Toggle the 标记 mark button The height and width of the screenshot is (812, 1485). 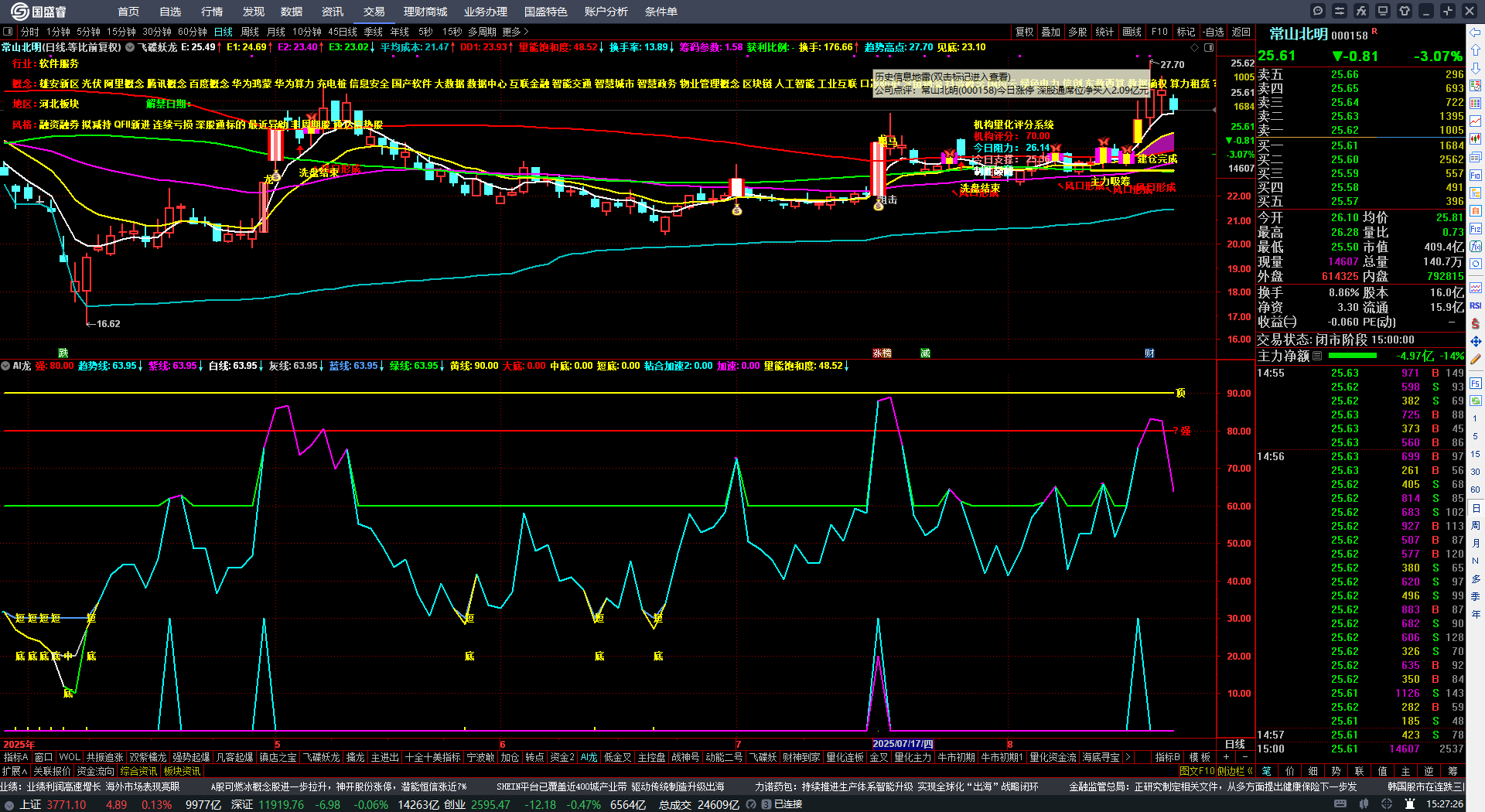pyautogui.click(x=1186, y=32)
